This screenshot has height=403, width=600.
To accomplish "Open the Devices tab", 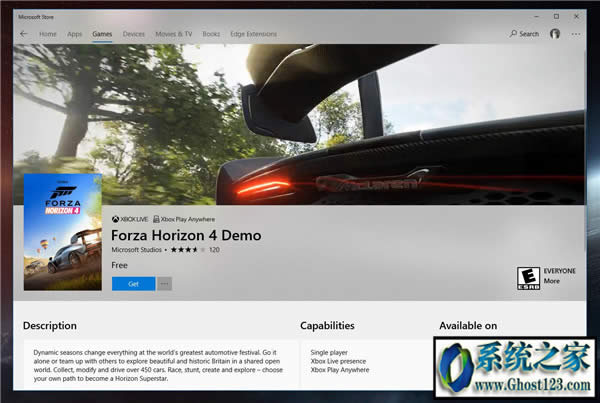I will [133, 34].
